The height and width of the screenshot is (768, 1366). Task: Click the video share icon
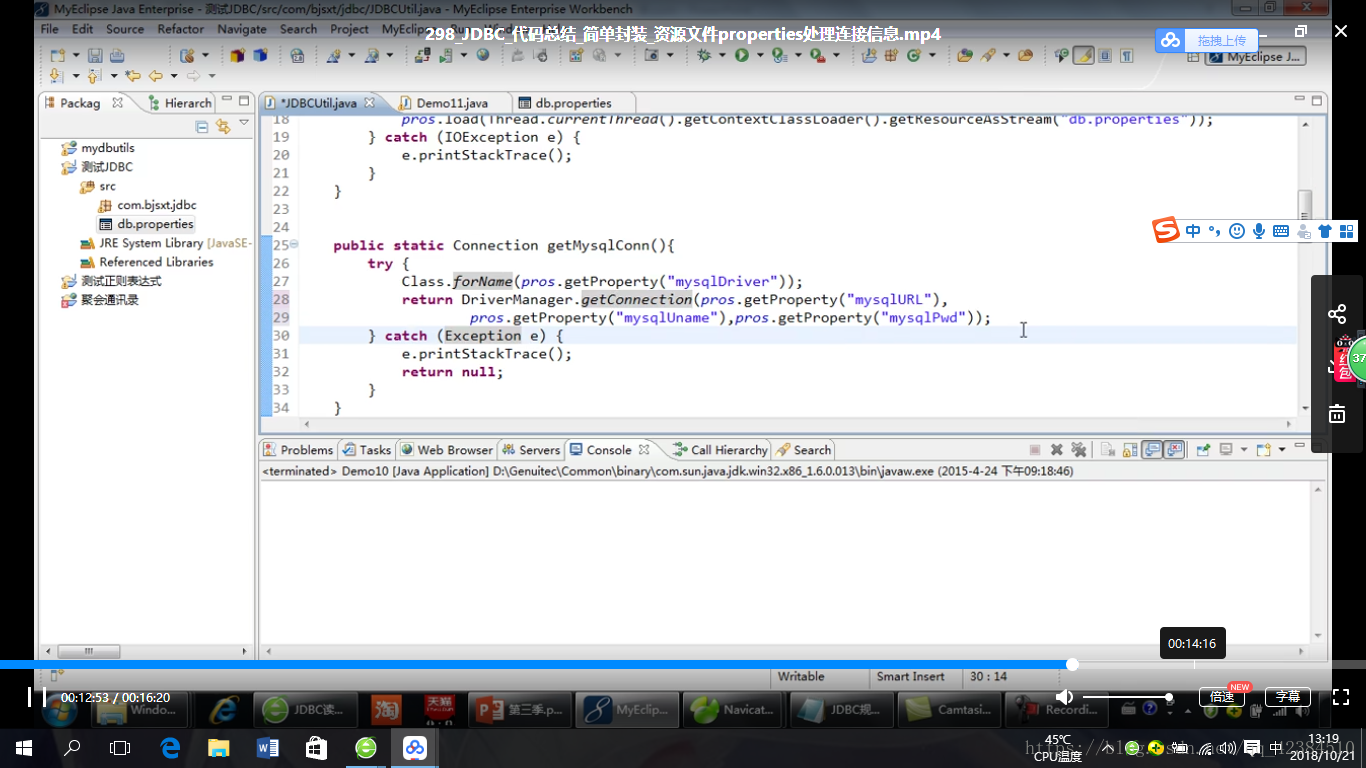[x=1337, y=314]
